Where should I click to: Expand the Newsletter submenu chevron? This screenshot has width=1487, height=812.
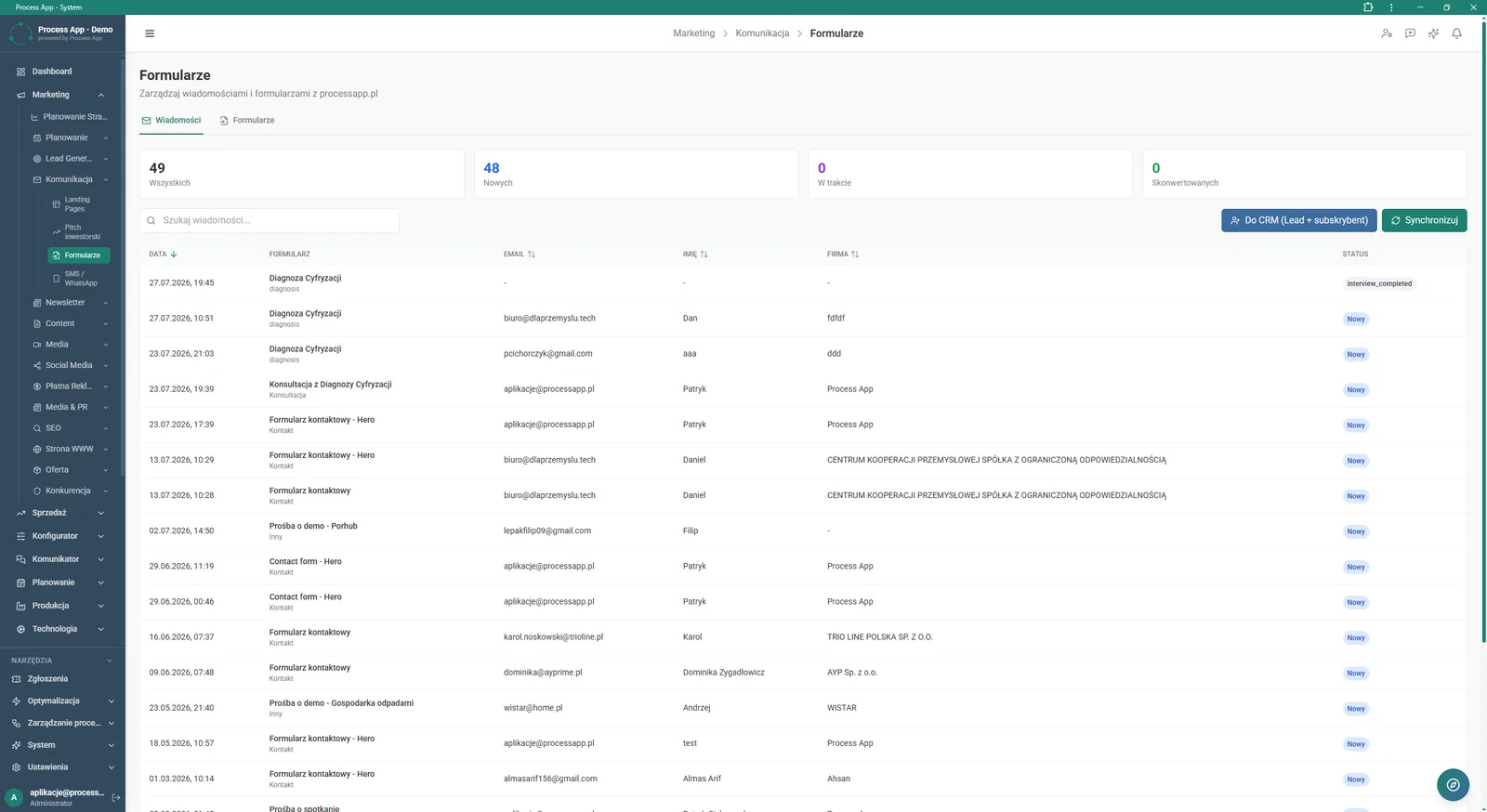pyautogui.click(x=105, y=303)
